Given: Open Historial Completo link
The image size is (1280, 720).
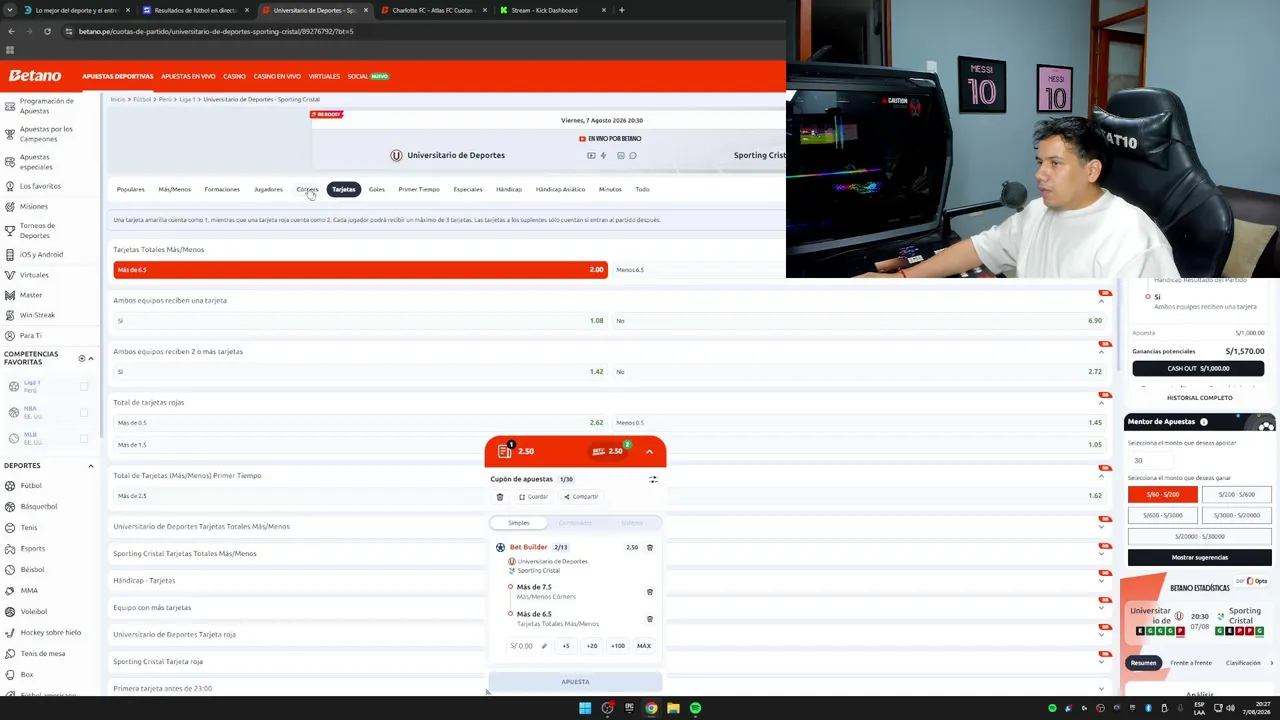Looking at the screenshot, I should [1199, 398].
